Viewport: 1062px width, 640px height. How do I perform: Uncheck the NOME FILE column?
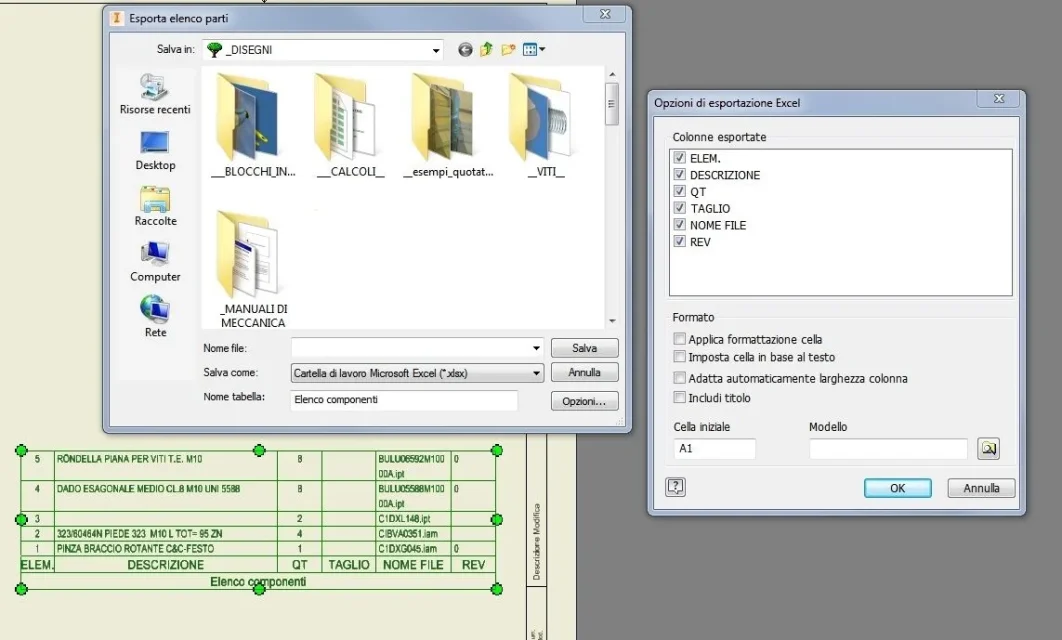point(679,225)
